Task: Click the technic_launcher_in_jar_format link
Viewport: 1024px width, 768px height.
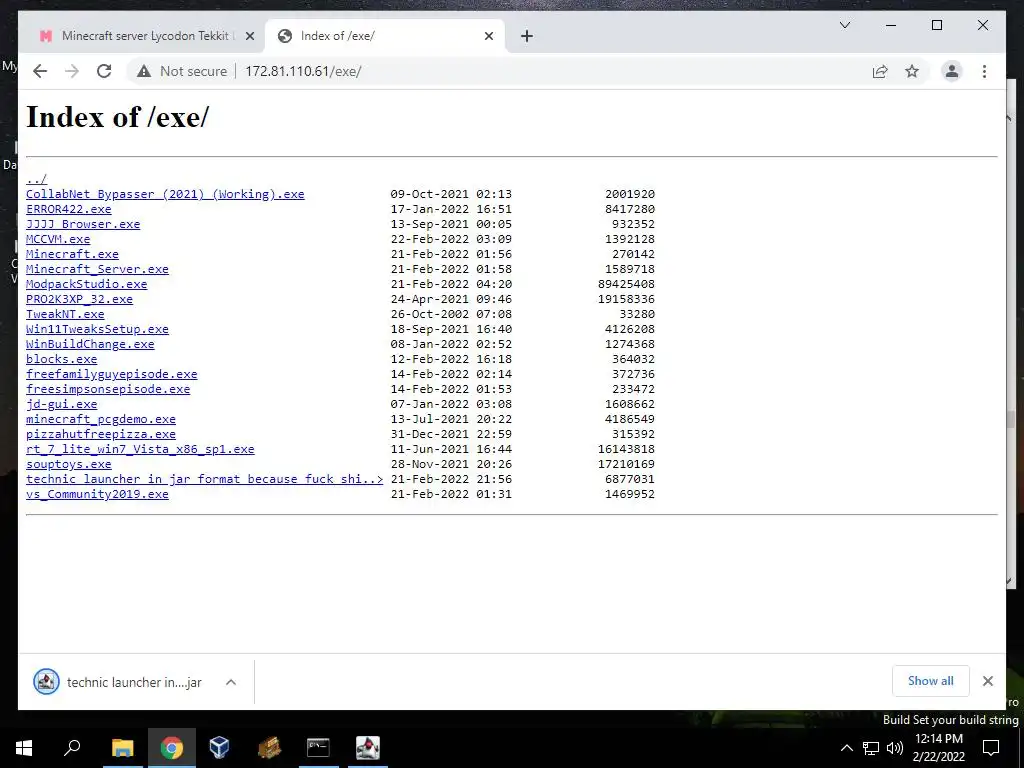Action: click(204, 479)
